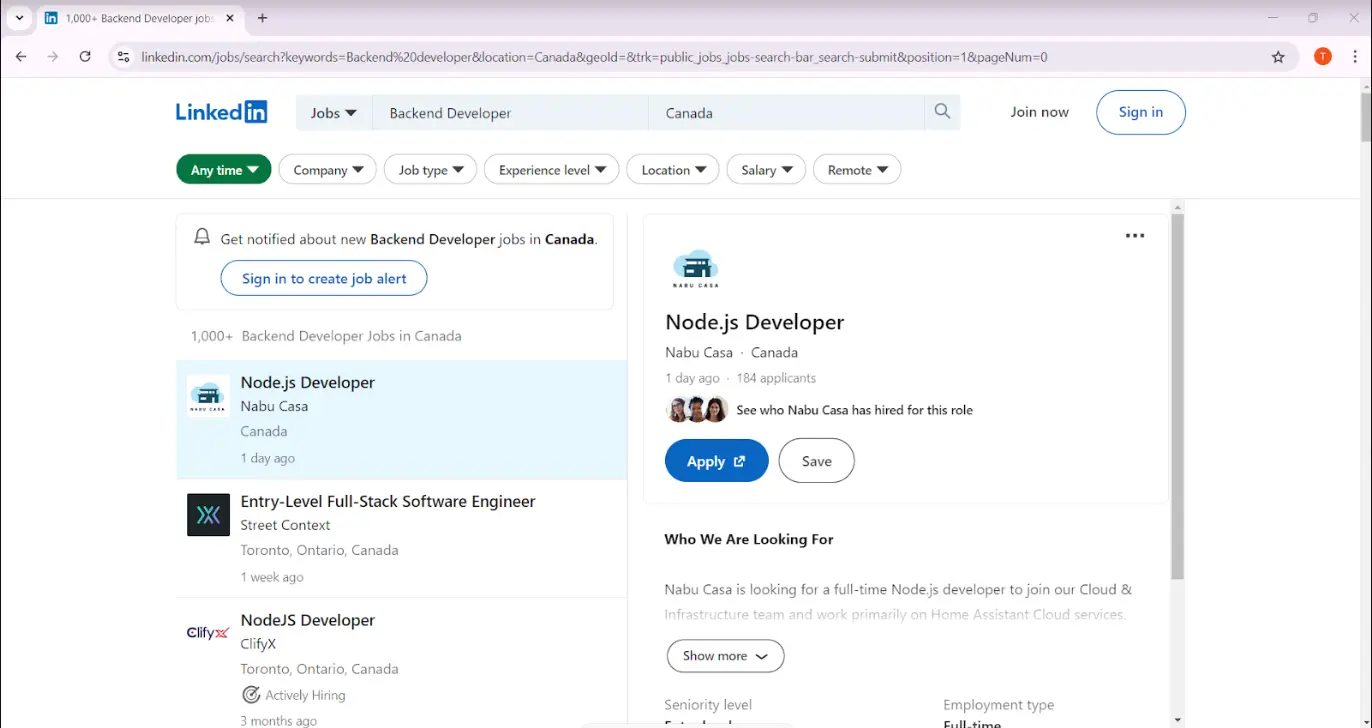This screenshot has height=728, width=1372.
Task: Click the LinkedIn logo
Action: coord(220,111)
